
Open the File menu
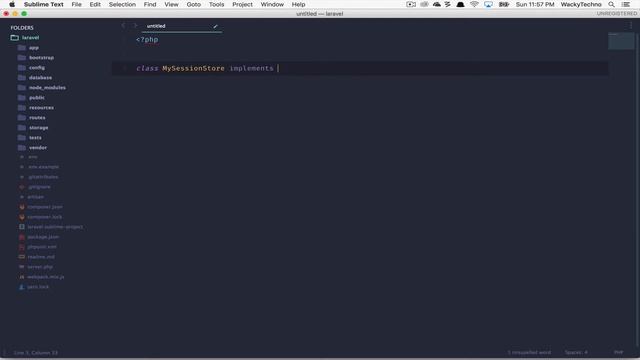76,4
